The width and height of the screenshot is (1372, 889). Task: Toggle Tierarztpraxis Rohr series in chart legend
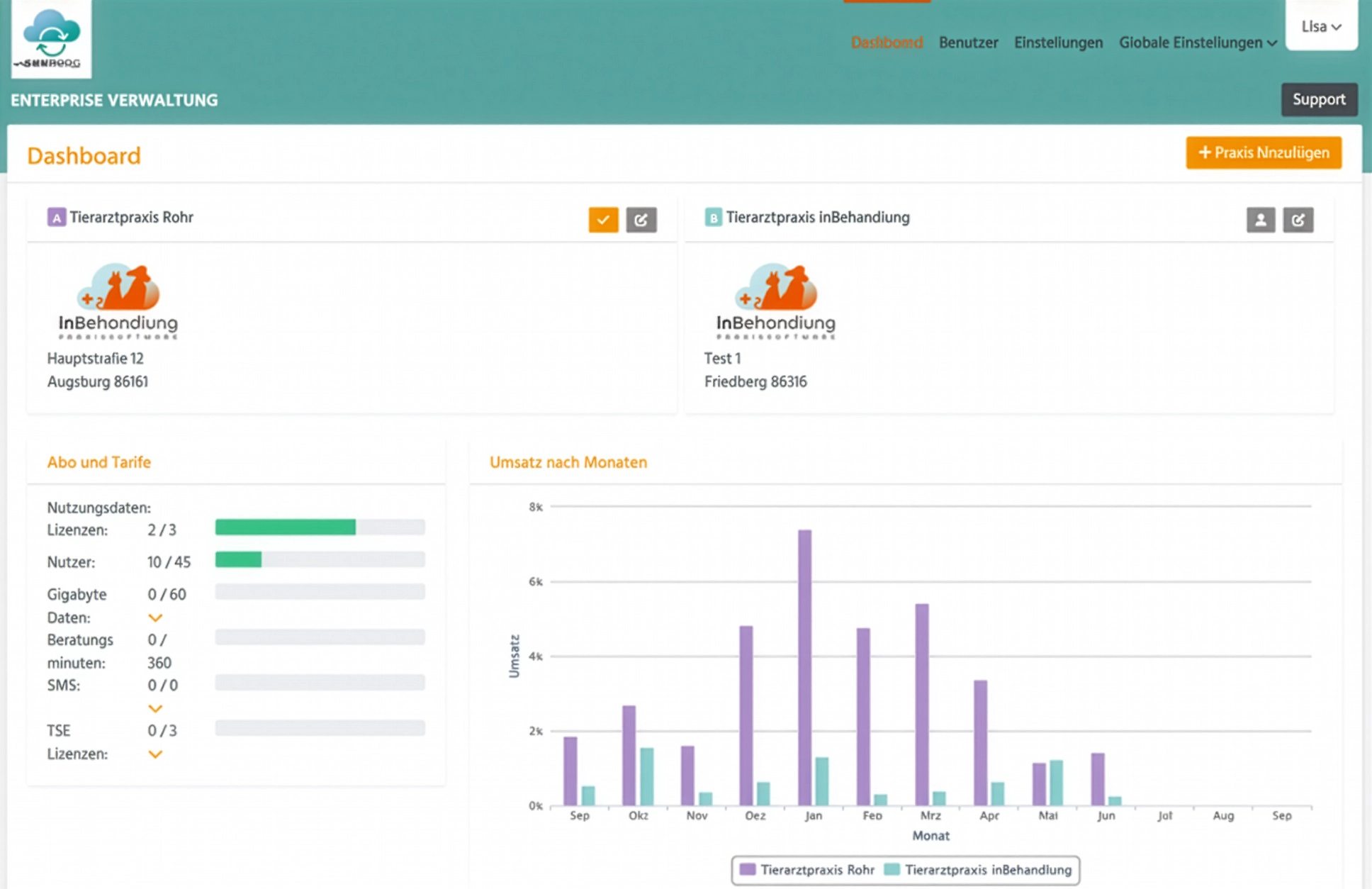point(806,870)
